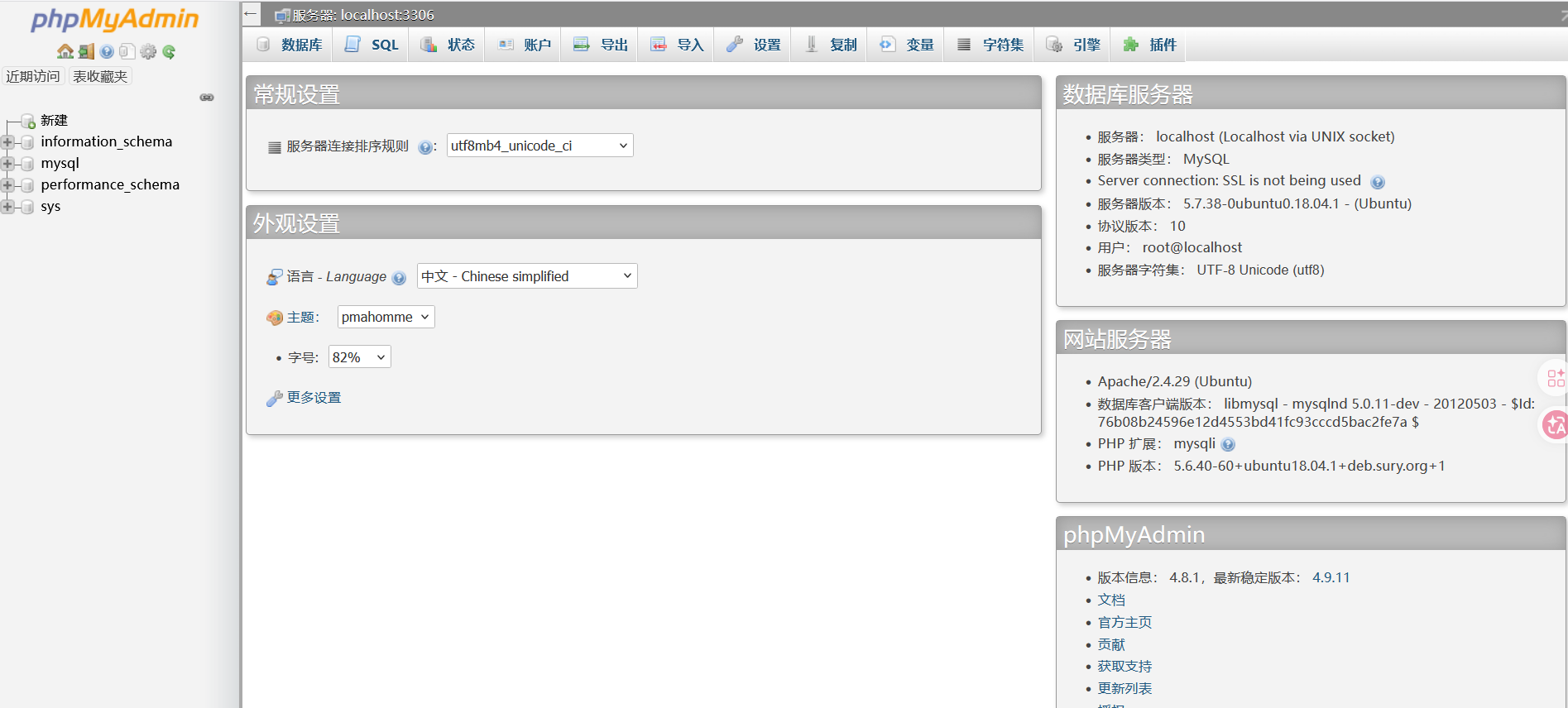Click the sys database cylinder icon
This screenshot has width=1568, height=708.
pyautogui.click(x=27, y=207)
